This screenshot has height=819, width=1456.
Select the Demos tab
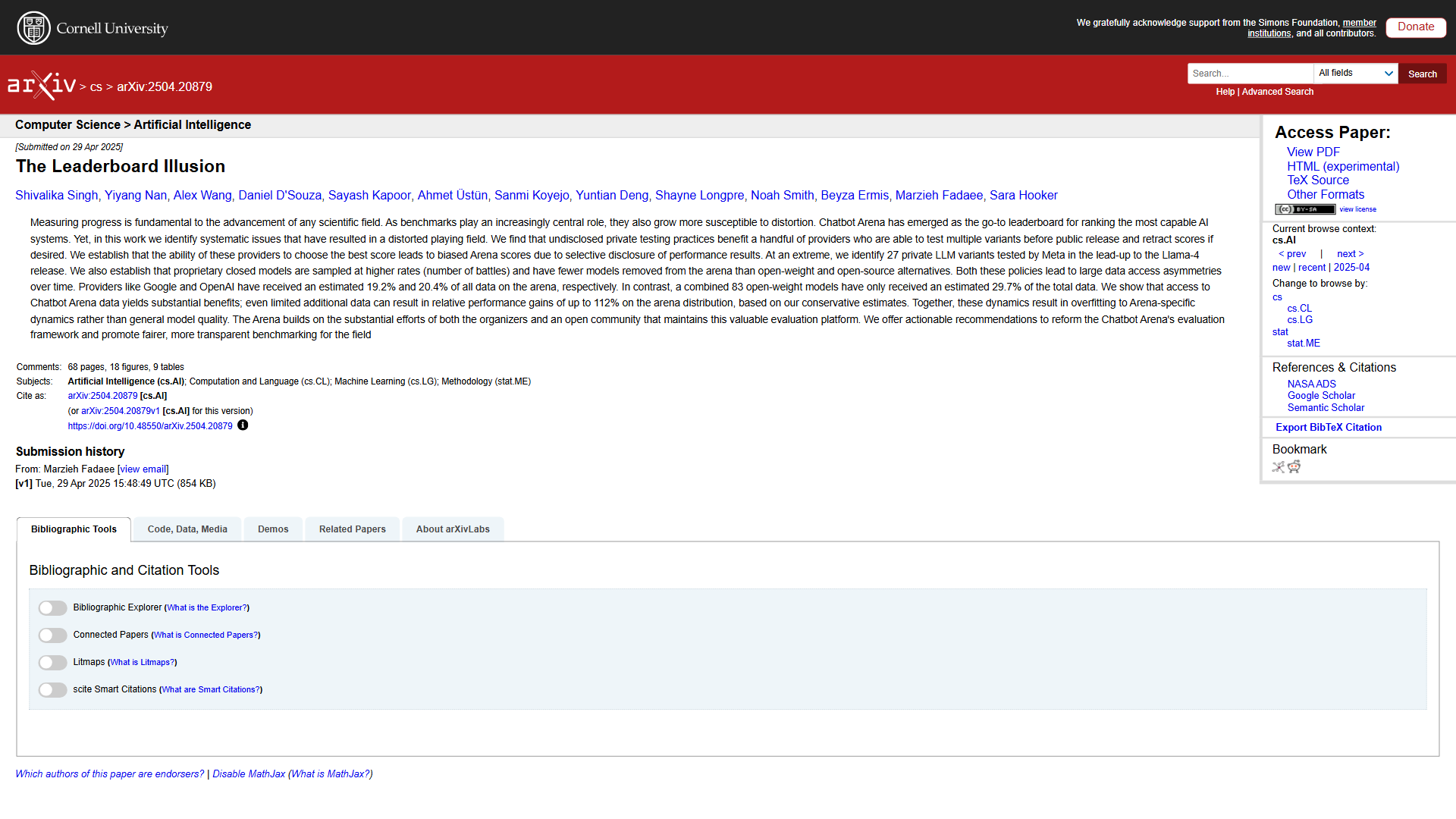point(273,529)
